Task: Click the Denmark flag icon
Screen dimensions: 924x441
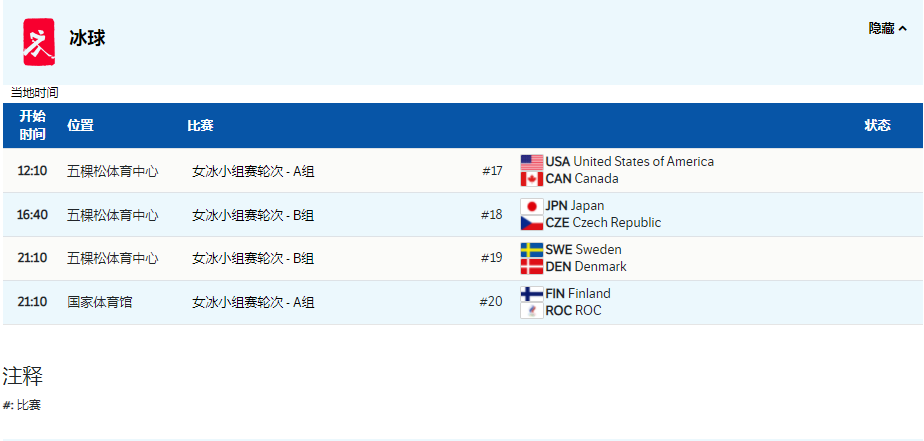Action: pos(531,267)
